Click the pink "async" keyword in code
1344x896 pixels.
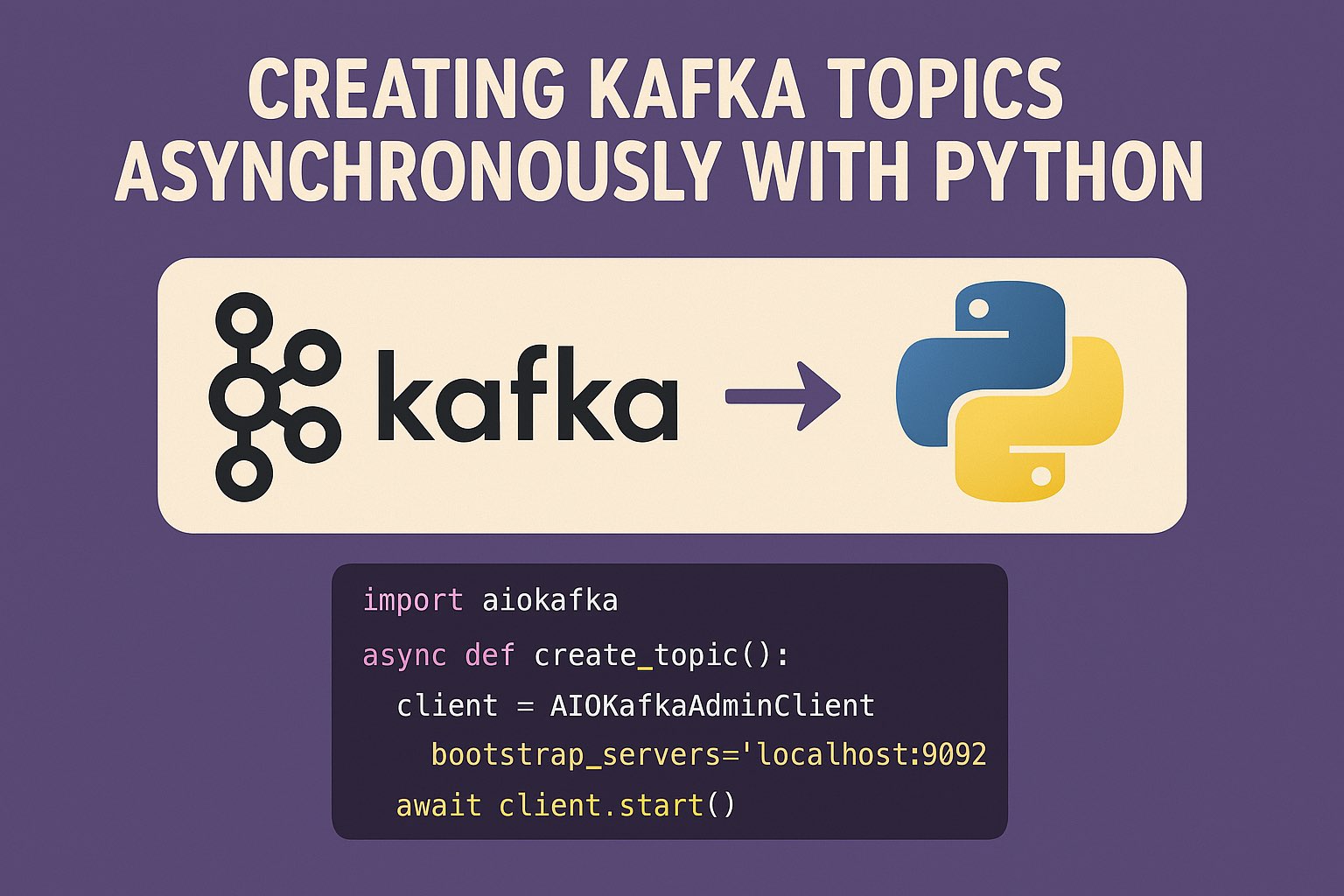404,654
